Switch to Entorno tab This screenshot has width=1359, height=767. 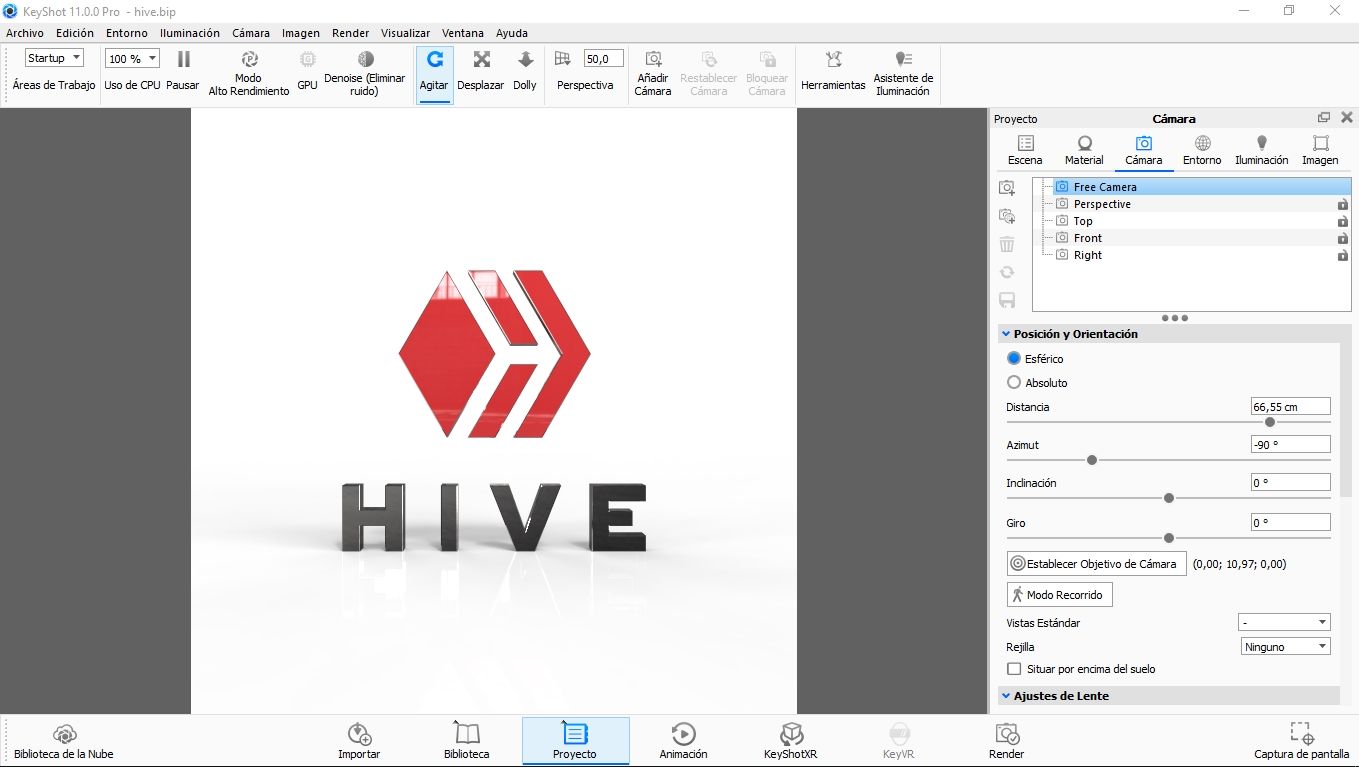pos(1202,151)
